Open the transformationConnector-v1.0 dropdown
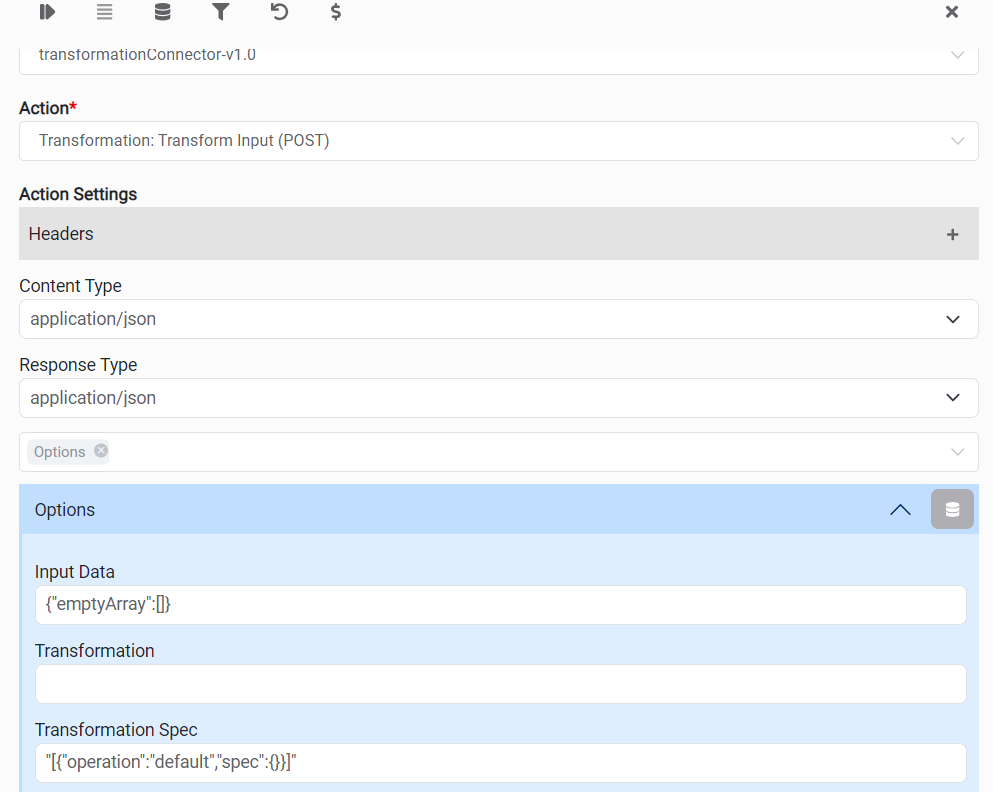993x792 pixels. [x=957, y=56]
